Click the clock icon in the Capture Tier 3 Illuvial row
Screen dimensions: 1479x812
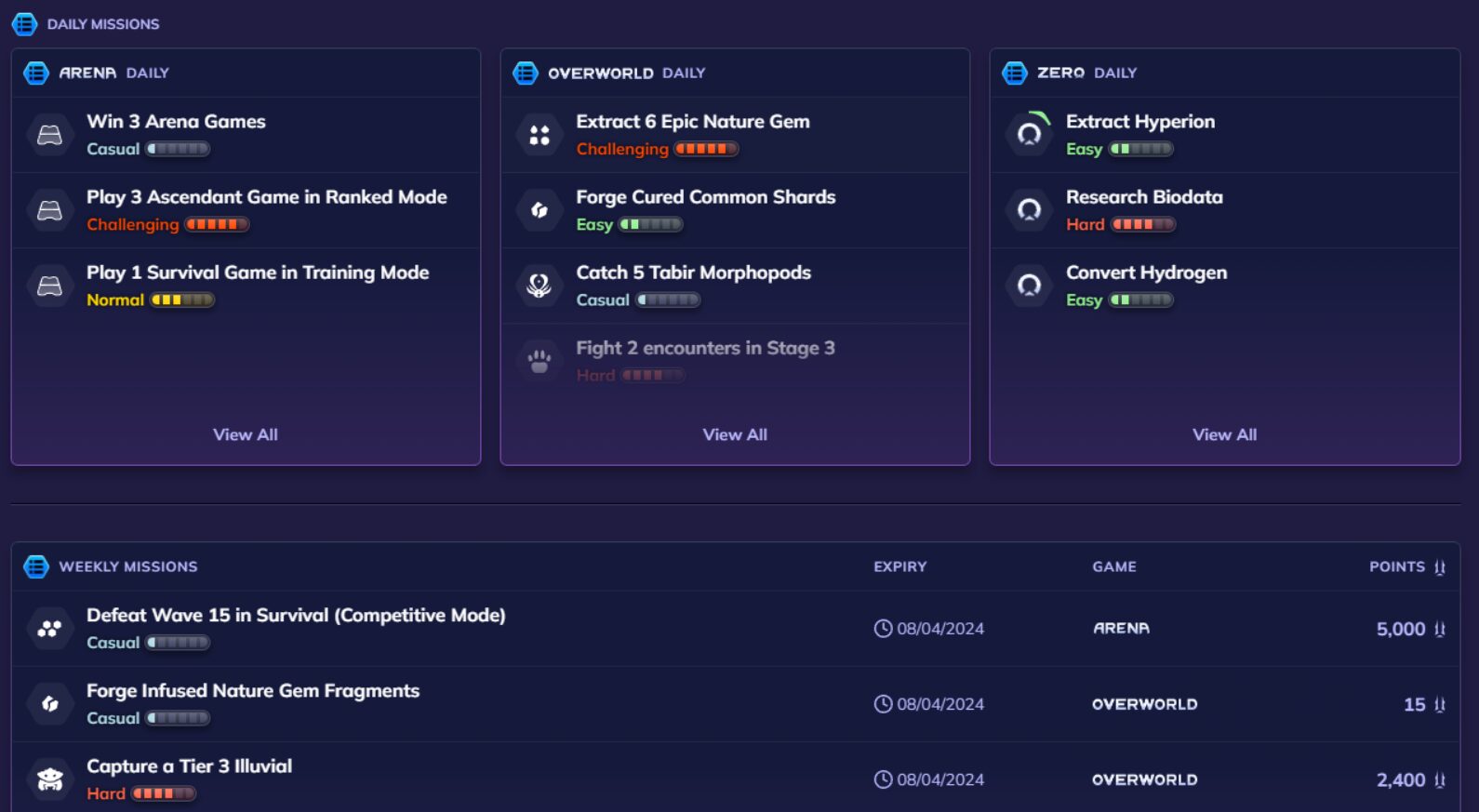pos(883,779)
